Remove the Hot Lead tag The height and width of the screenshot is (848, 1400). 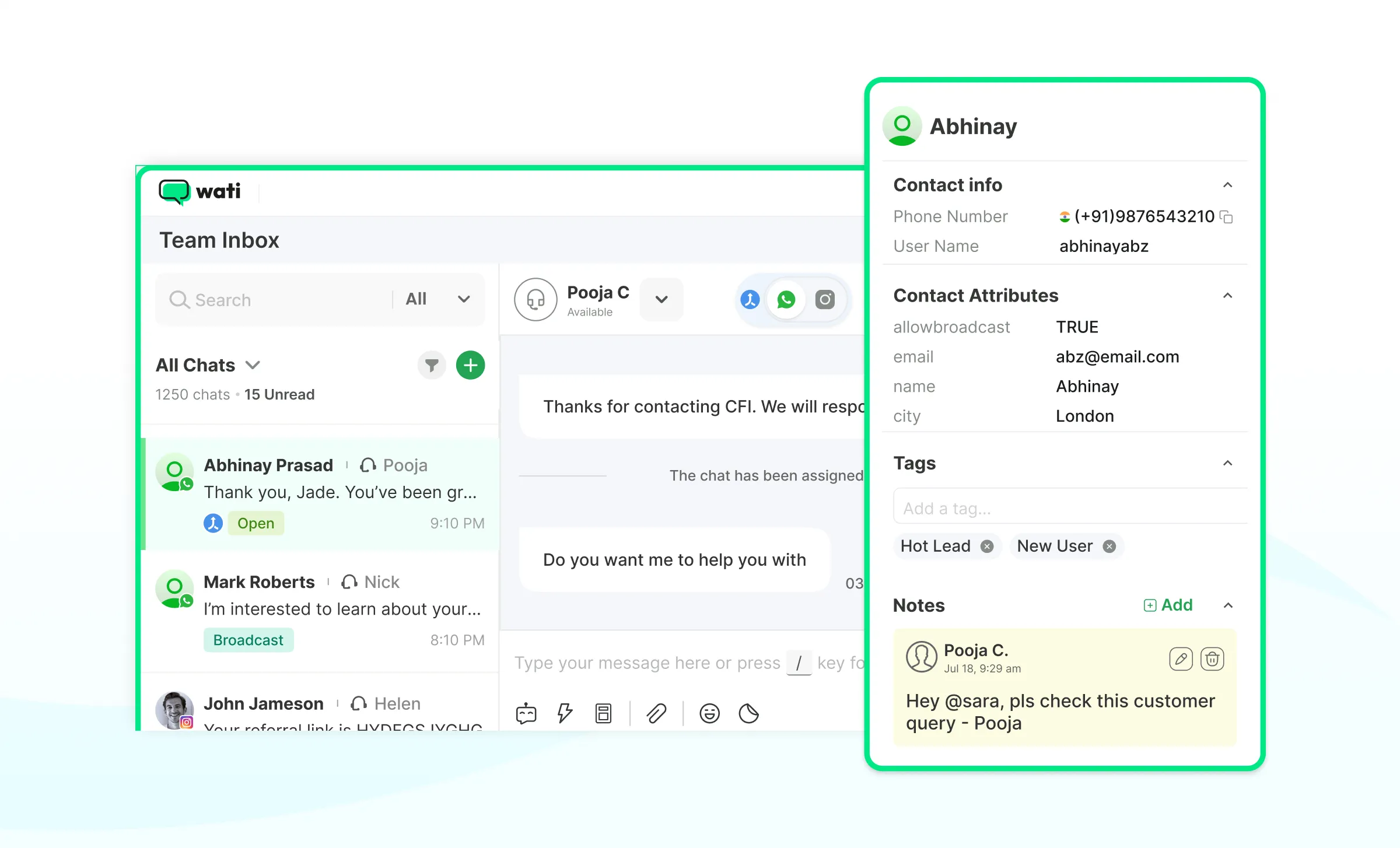987,546
